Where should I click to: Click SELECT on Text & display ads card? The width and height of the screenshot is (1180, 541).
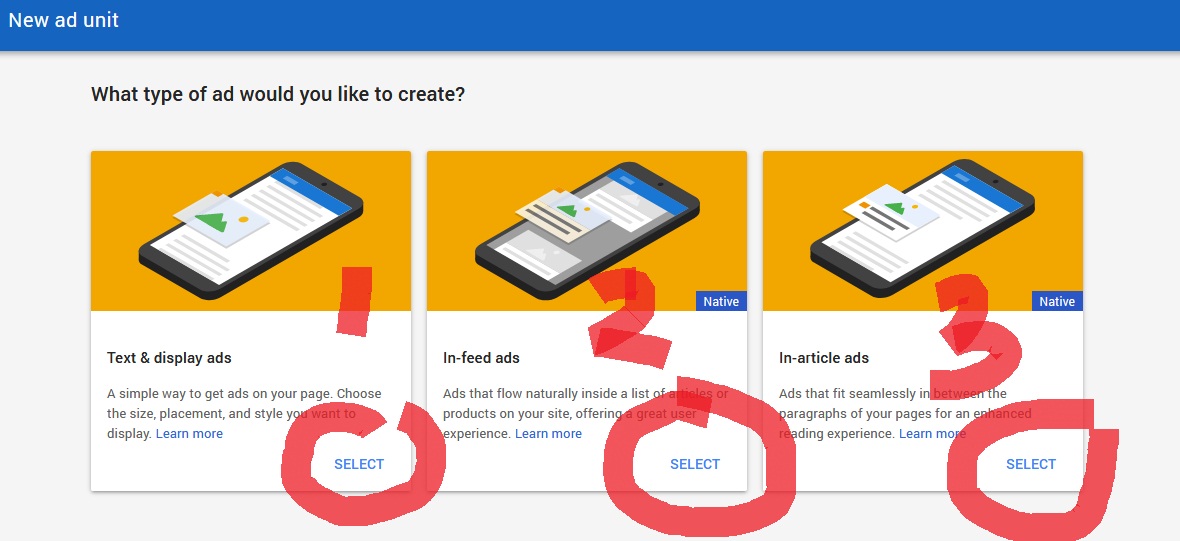(359, 464)
